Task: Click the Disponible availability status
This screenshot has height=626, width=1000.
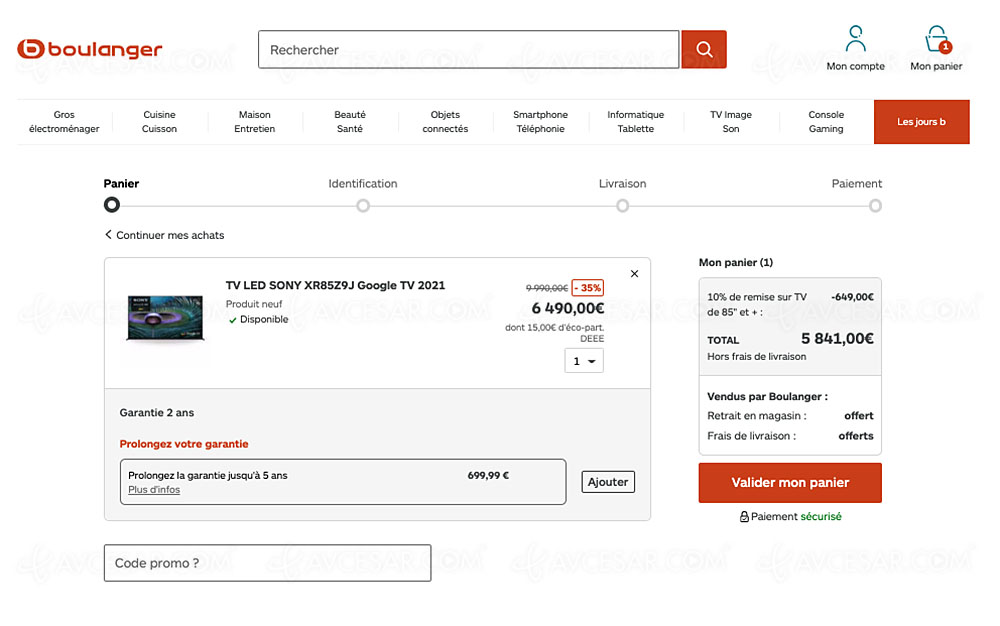Action: click(x=259, y=319)
